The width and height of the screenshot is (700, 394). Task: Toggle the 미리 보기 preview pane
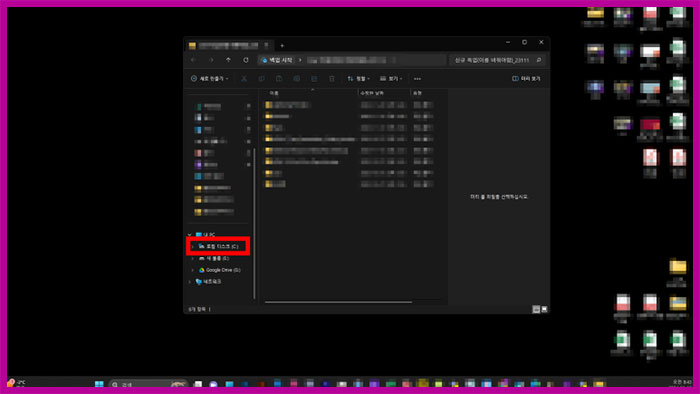(526, 79)
